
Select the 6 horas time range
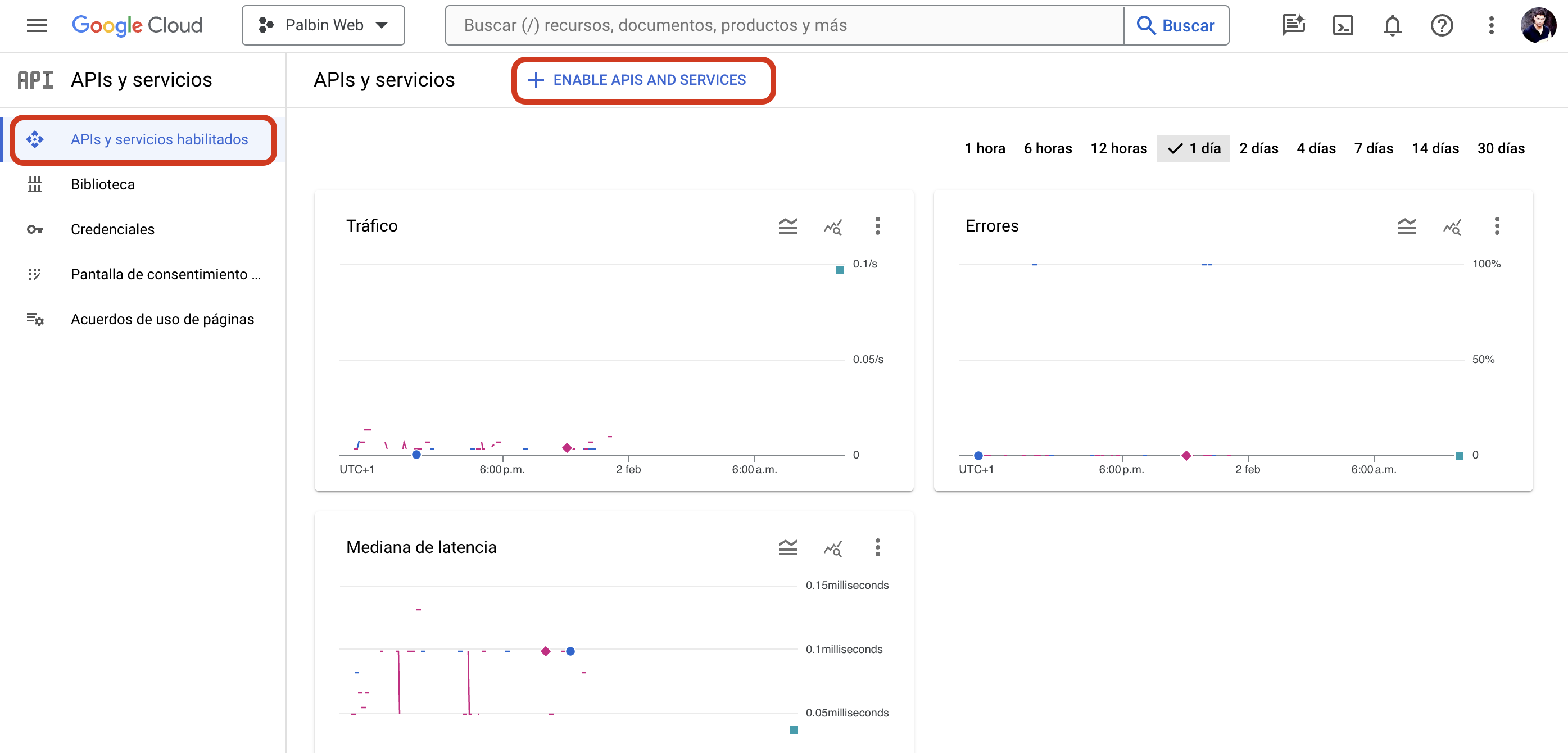click(1048, 148)
